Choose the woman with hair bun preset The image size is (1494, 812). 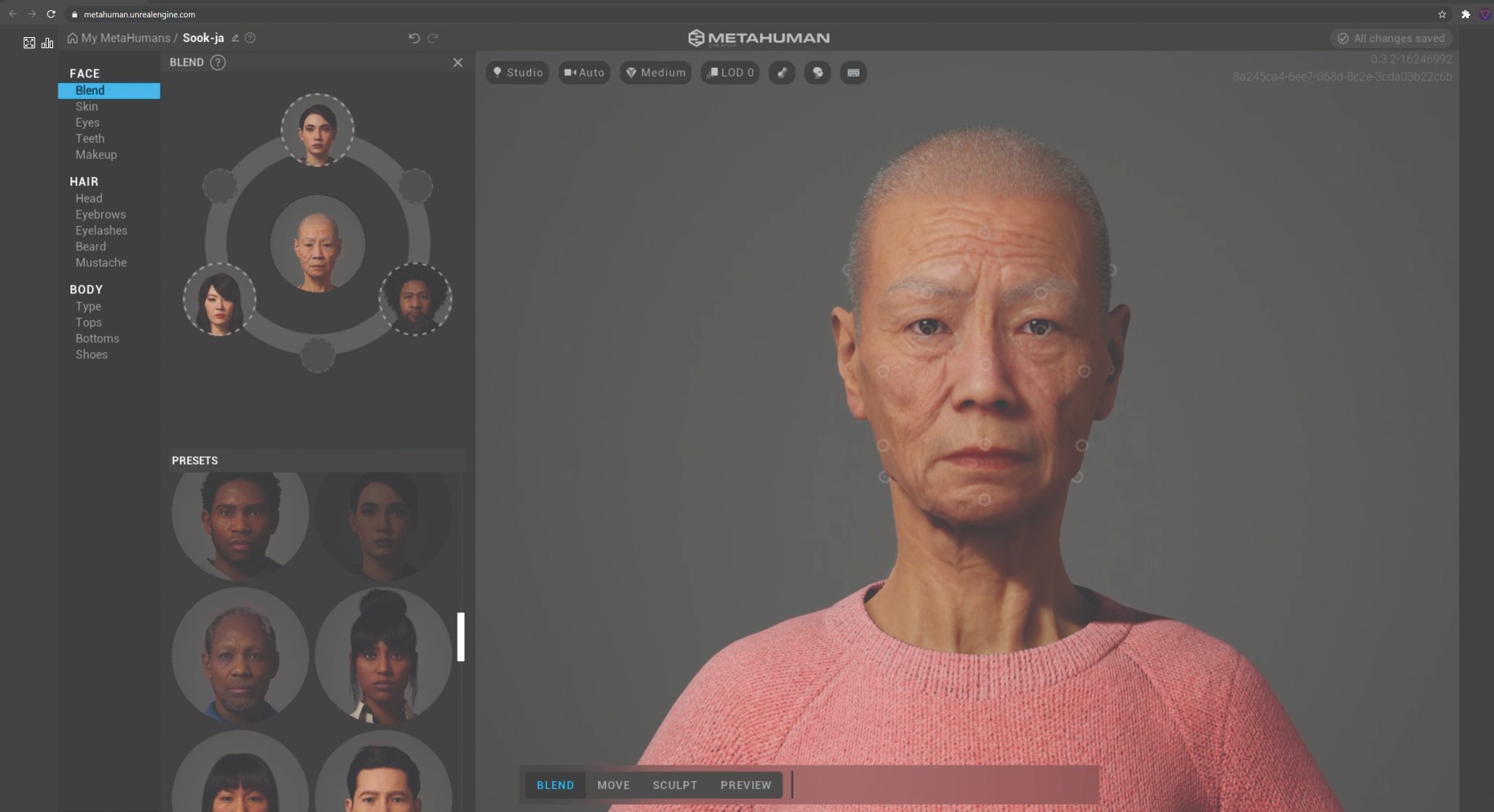coord(383,656)
